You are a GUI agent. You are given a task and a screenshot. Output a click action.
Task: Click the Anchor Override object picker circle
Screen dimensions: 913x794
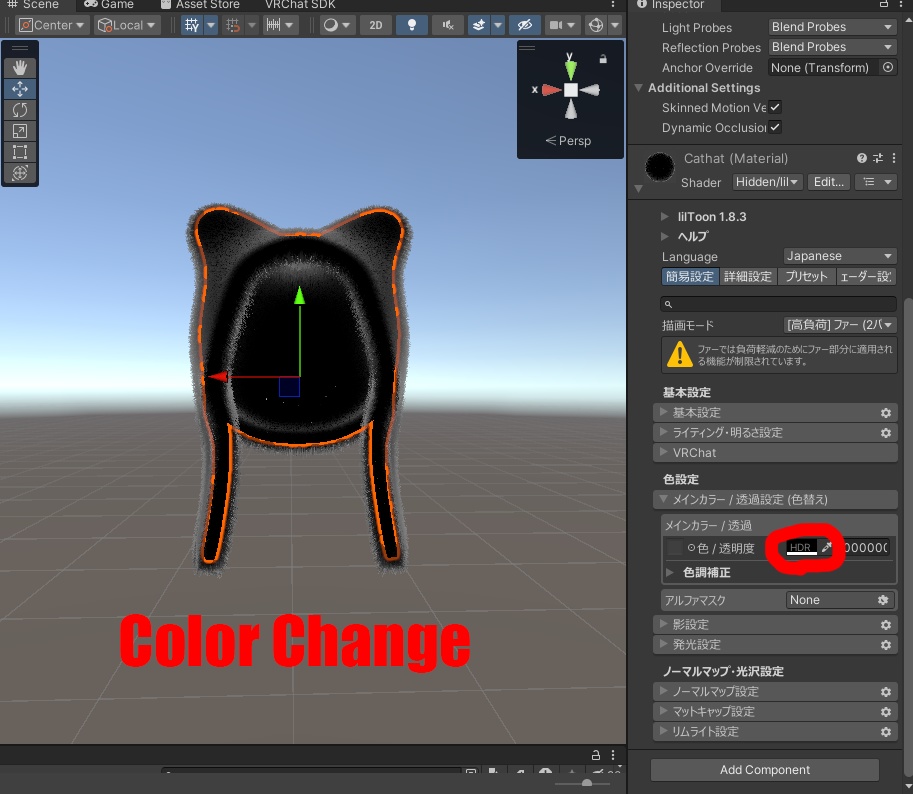tap(887, 67)
